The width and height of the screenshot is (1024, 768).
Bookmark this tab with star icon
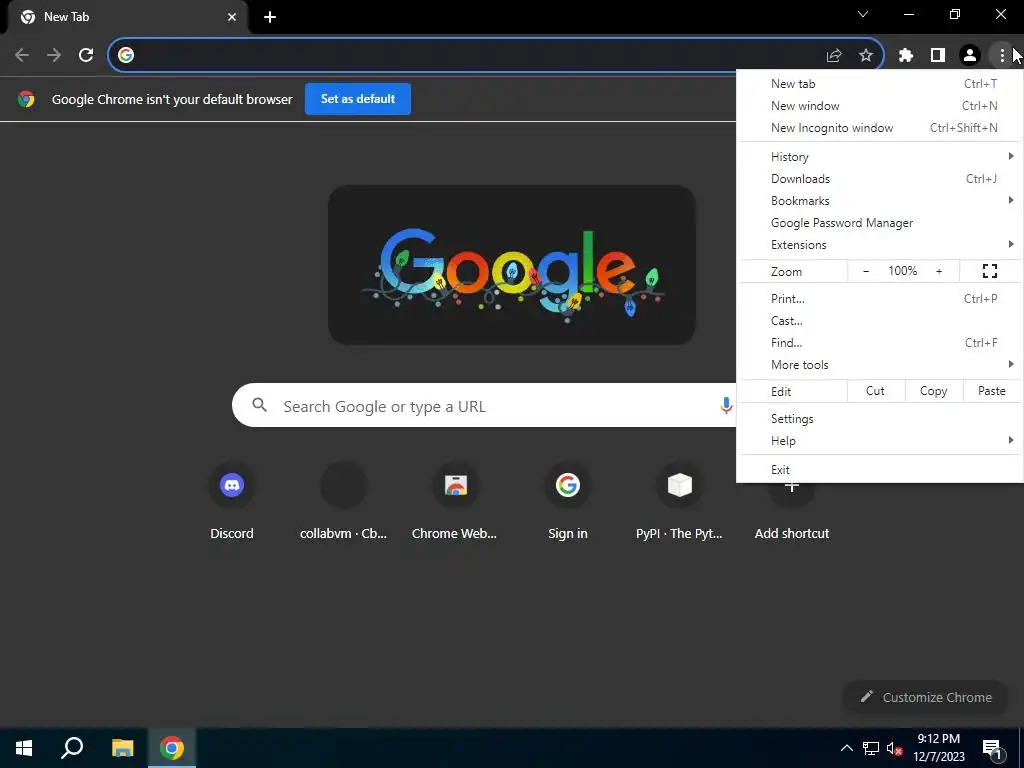pyautogui.click(x=866, y=56)
